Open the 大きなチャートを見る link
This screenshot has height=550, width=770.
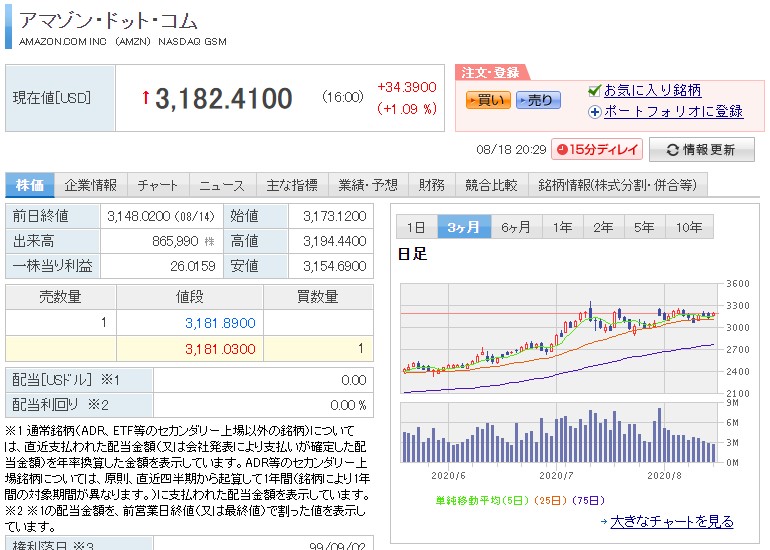click(x=672, y=522)
